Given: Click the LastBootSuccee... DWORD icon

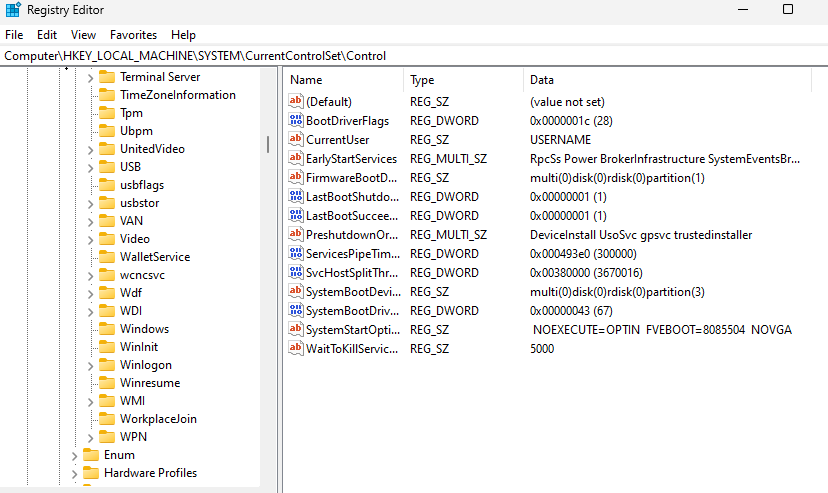Looking at the screenshot, I should 296,215.
